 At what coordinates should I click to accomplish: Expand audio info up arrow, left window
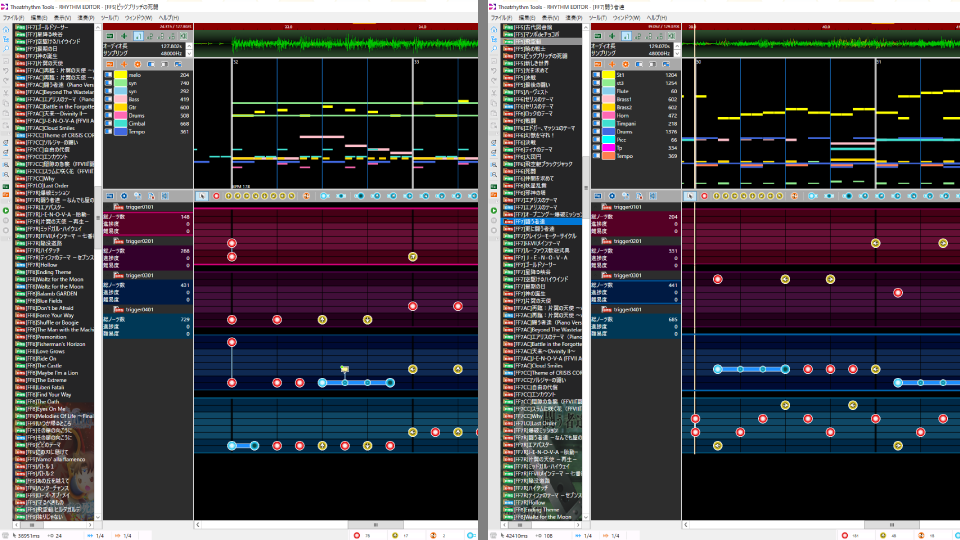[189, 46]
